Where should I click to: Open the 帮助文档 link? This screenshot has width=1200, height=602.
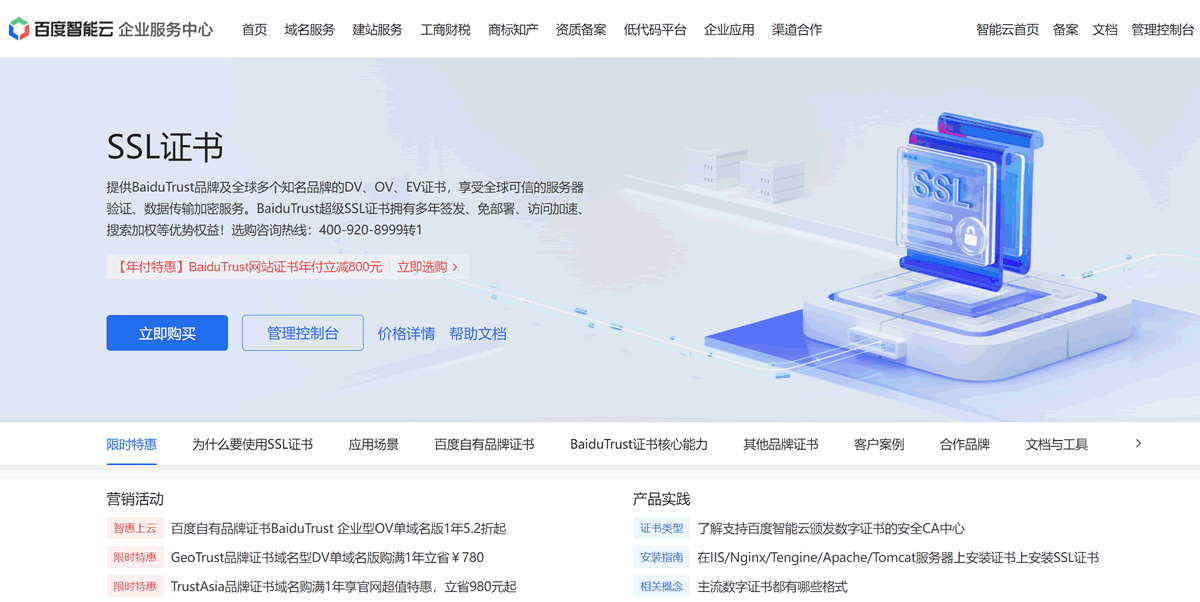click(478, 334)
